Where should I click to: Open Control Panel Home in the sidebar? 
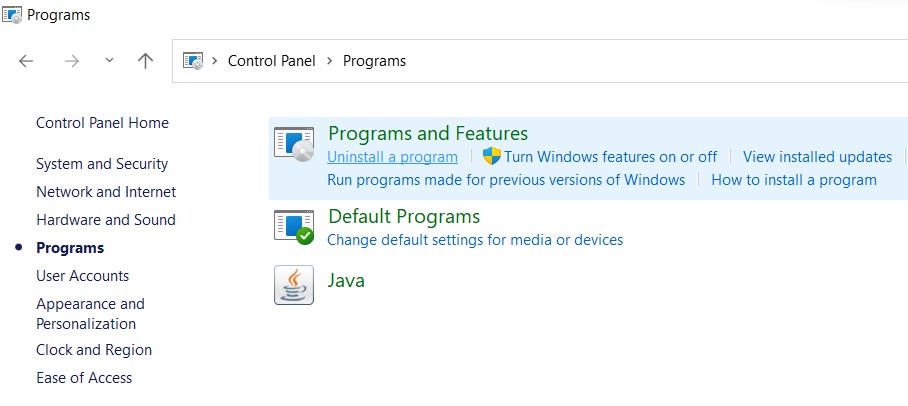(102, 123)
